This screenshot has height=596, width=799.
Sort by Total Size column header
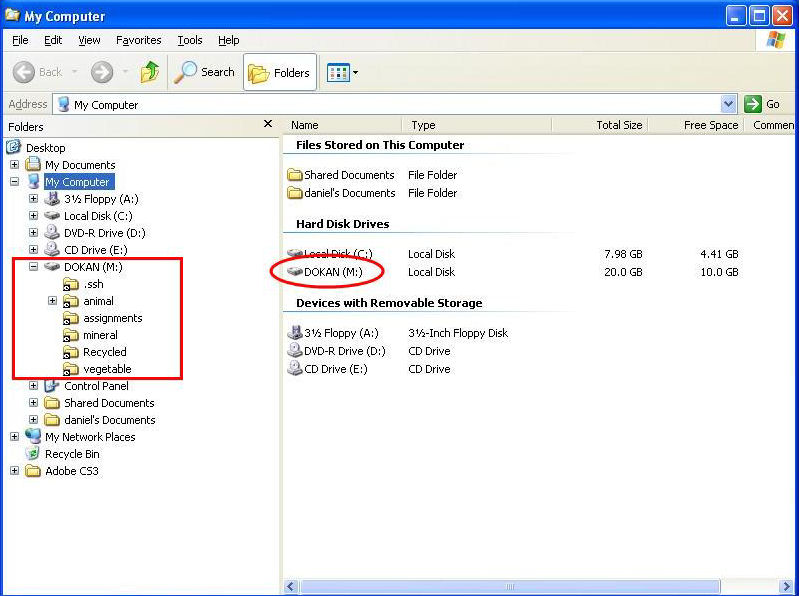tap(618, 125)
